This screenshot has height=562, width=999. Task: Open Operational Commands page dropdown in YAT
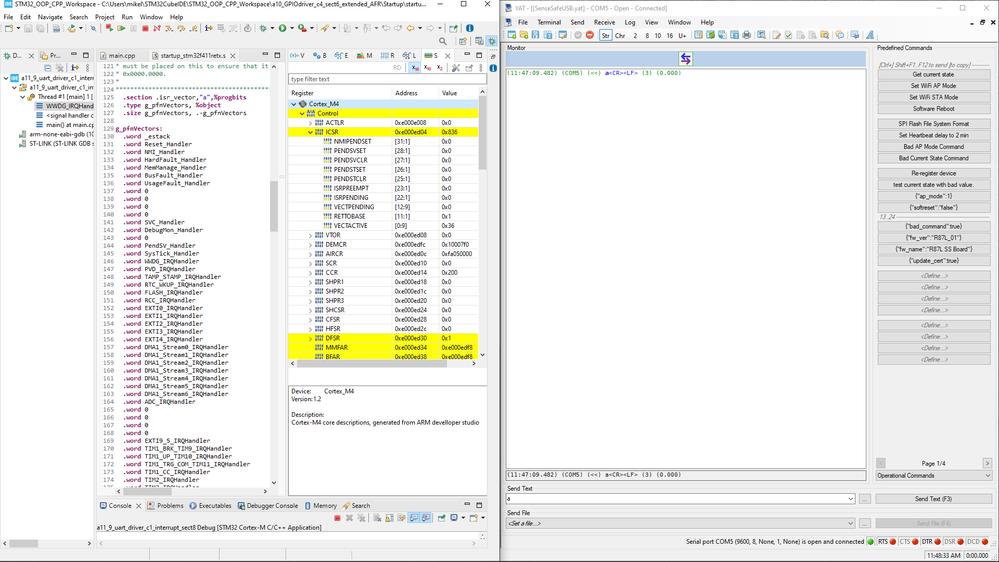click(x=988, y=476)
